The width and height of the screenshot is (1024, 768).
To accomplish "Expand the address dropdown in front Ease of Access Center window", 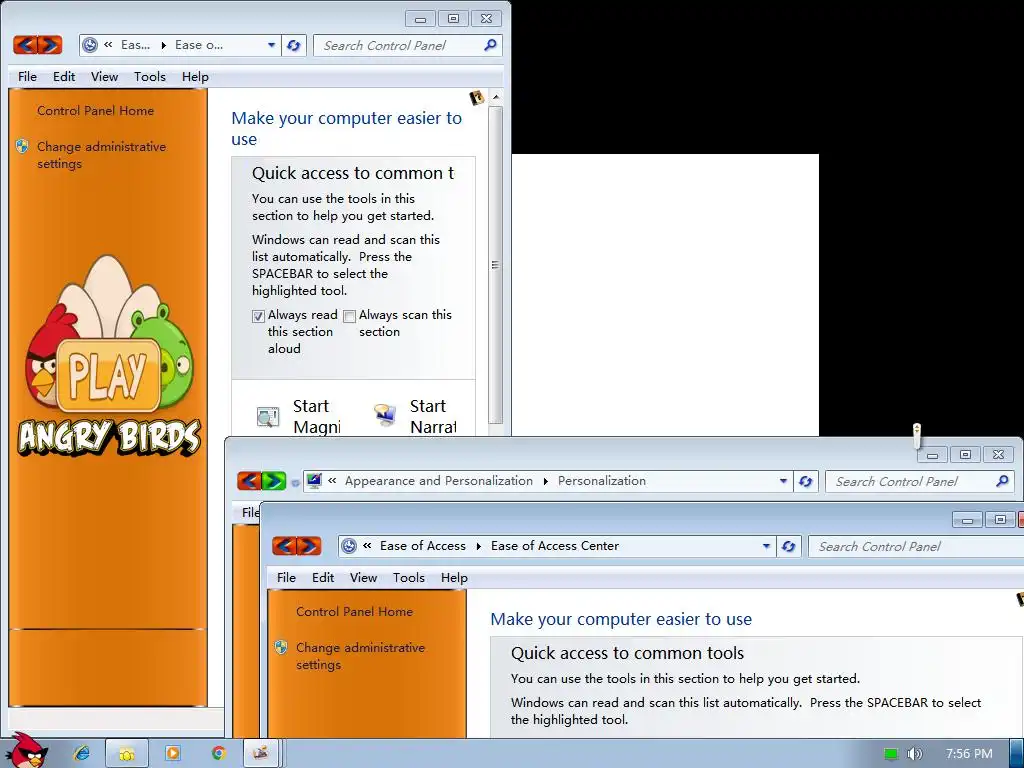I will [766, 546].
